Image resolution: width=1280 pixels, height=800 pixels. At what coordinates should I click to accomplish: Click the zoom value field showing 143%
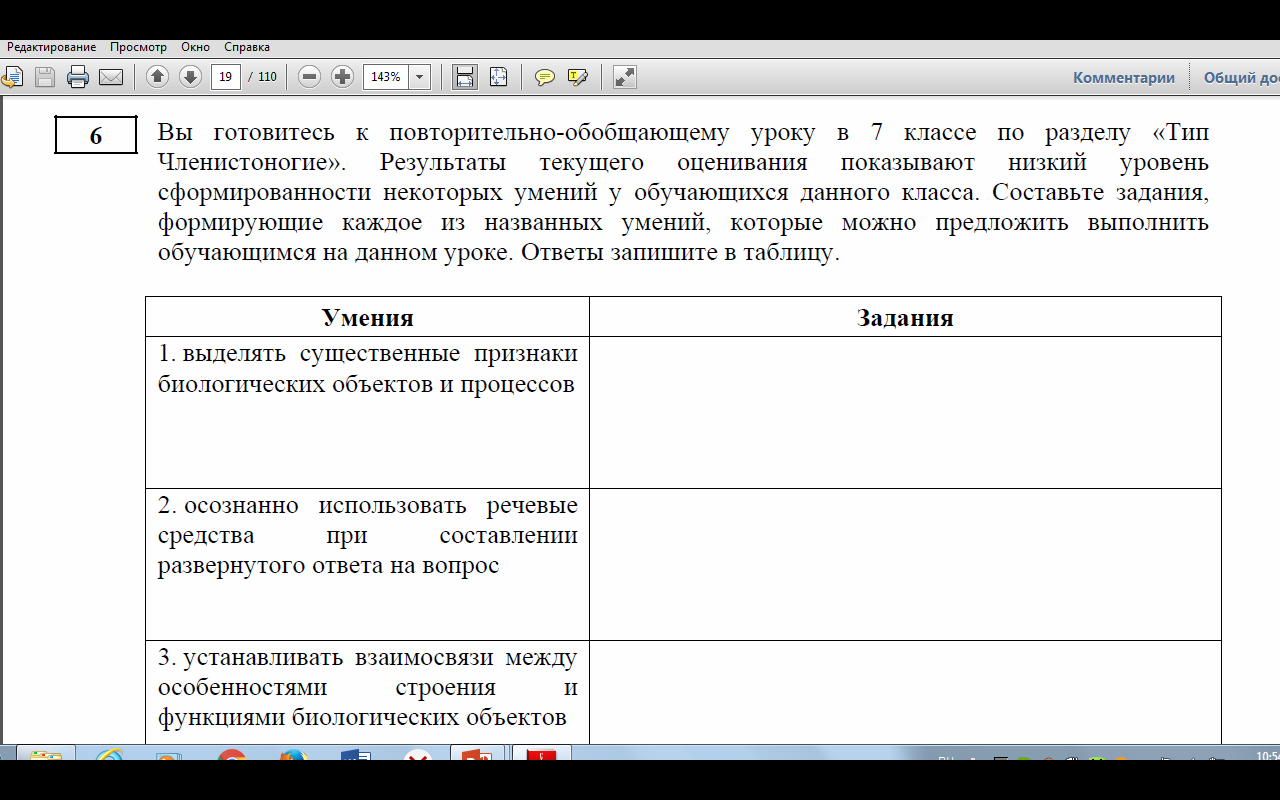click(385, 77)
